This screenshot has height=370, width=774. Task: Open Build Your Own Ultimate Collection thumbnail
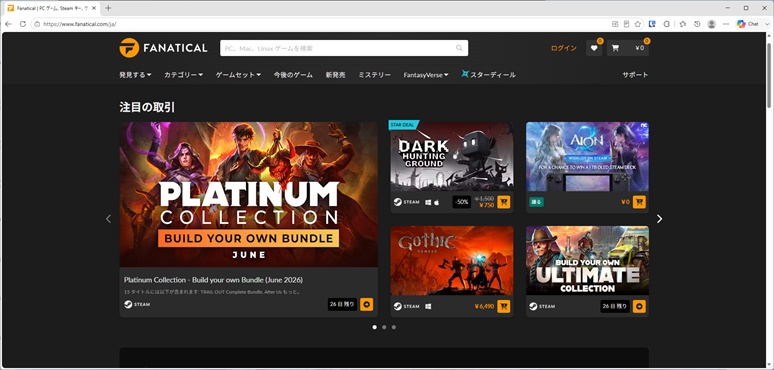(587, 261)
